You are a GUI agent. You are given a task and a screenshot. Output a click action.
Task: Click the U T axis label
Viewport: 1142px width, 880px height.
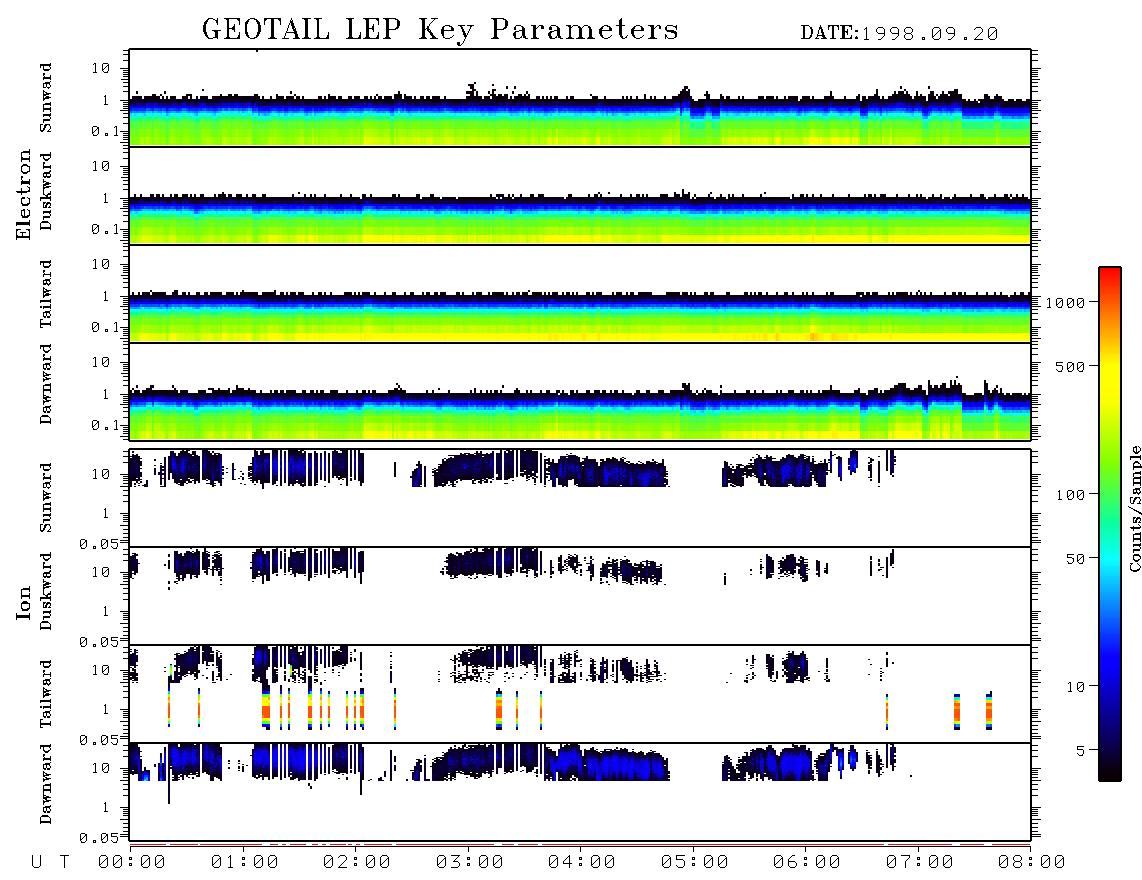[50, 863]
